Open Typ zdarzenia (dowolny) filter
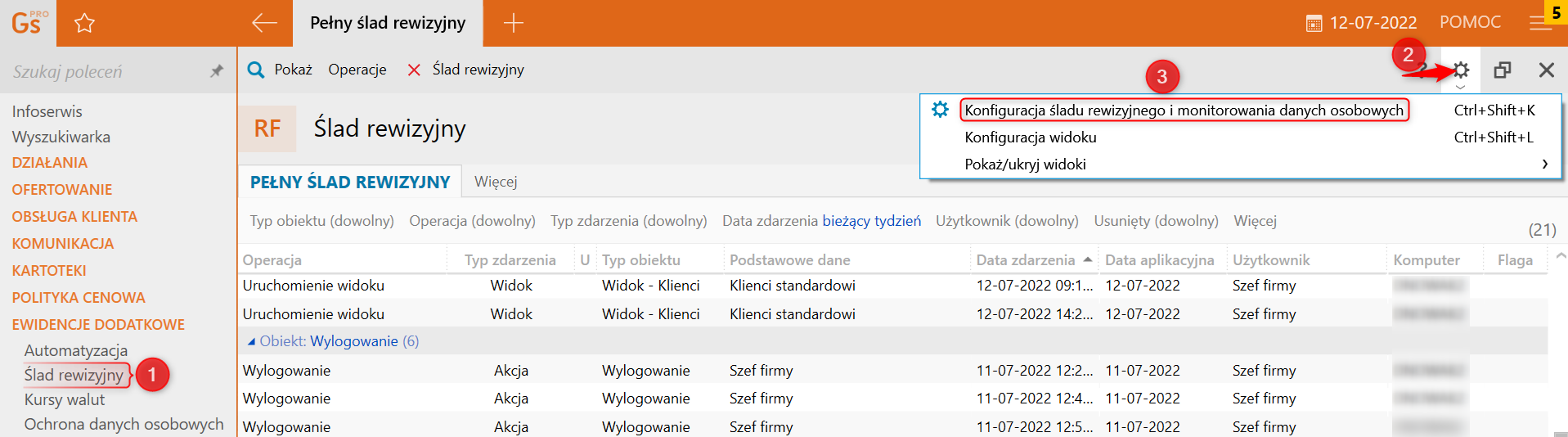Image resolution: width=1568 pixels, height=437 pixels. pyautogui.click(x=628, y=221)
